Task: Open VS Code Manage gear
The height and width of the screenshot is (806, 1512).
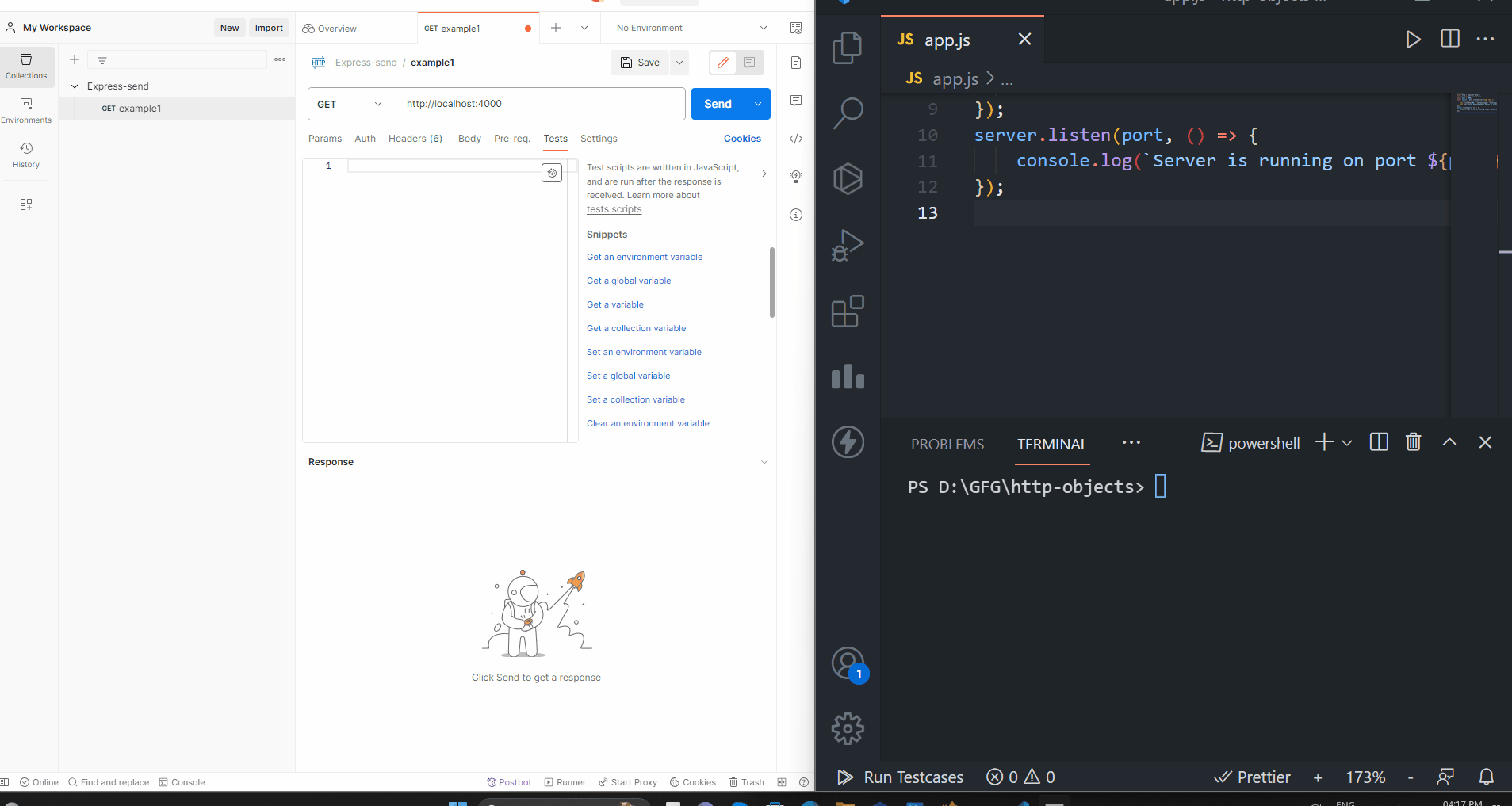Action: 848,728
